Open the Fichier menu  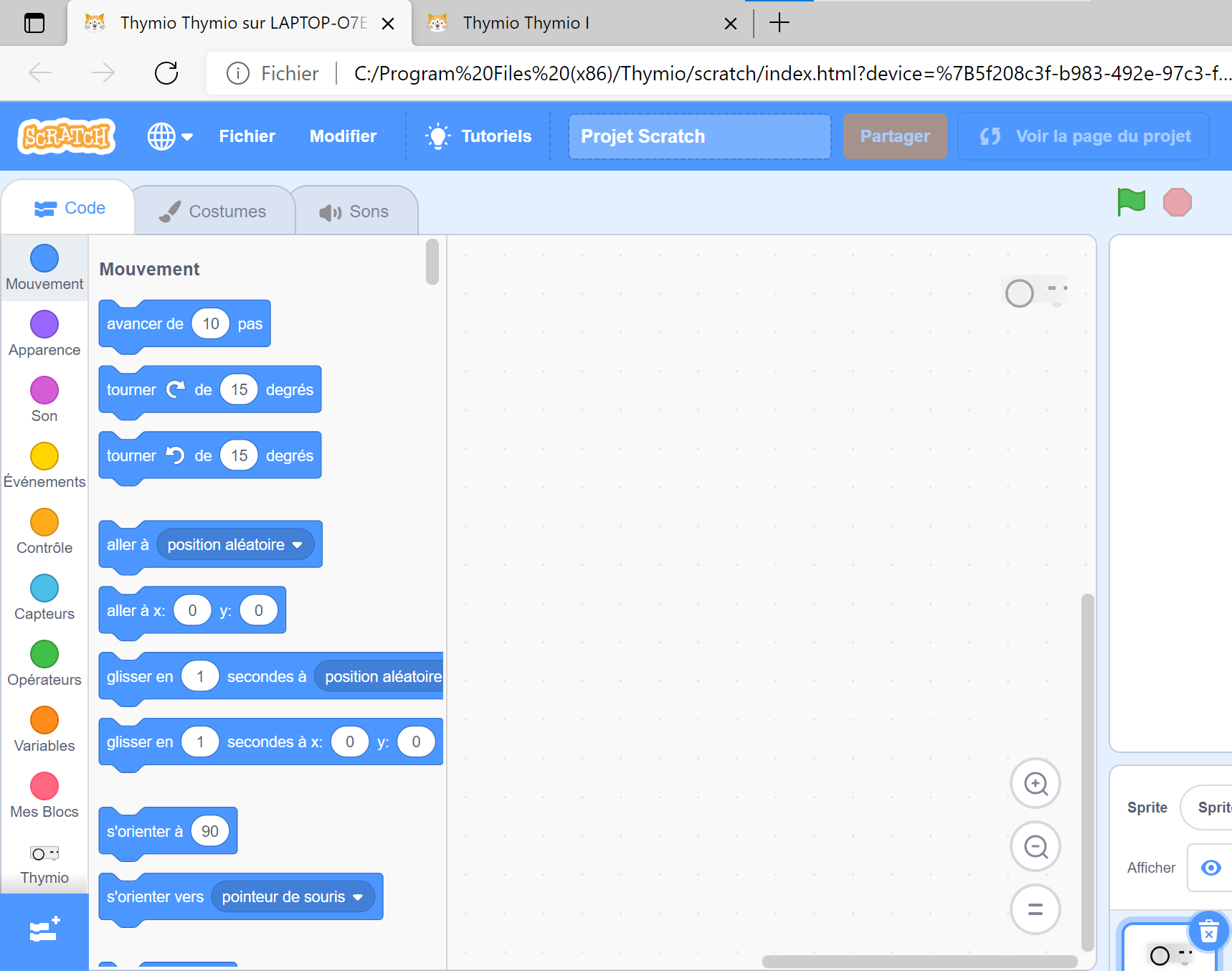(x=247, y=136)
